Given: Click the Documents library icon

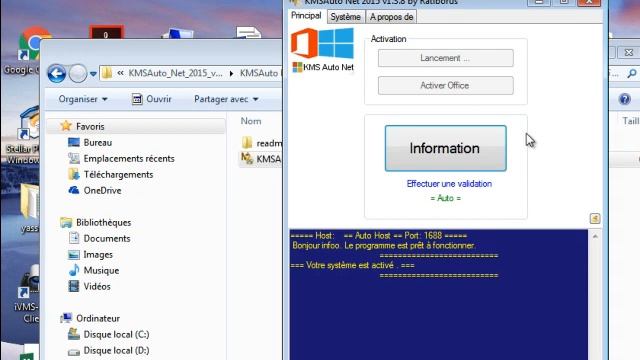Looking at the screenshot, I should 73,238.
